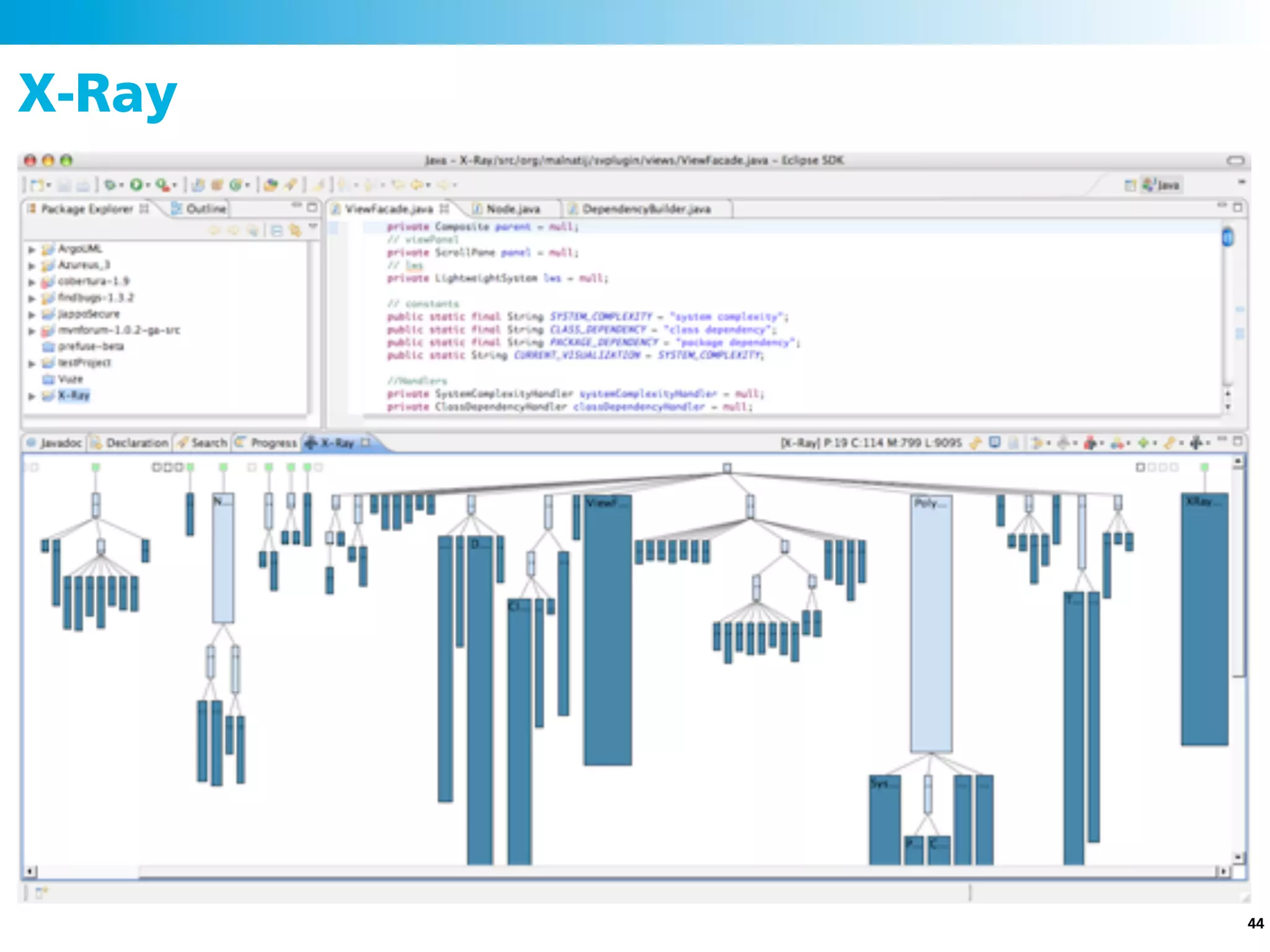Maximize the Package Explorer panel
This screenshot has height=952, width=1270.
tap(312, 207)
